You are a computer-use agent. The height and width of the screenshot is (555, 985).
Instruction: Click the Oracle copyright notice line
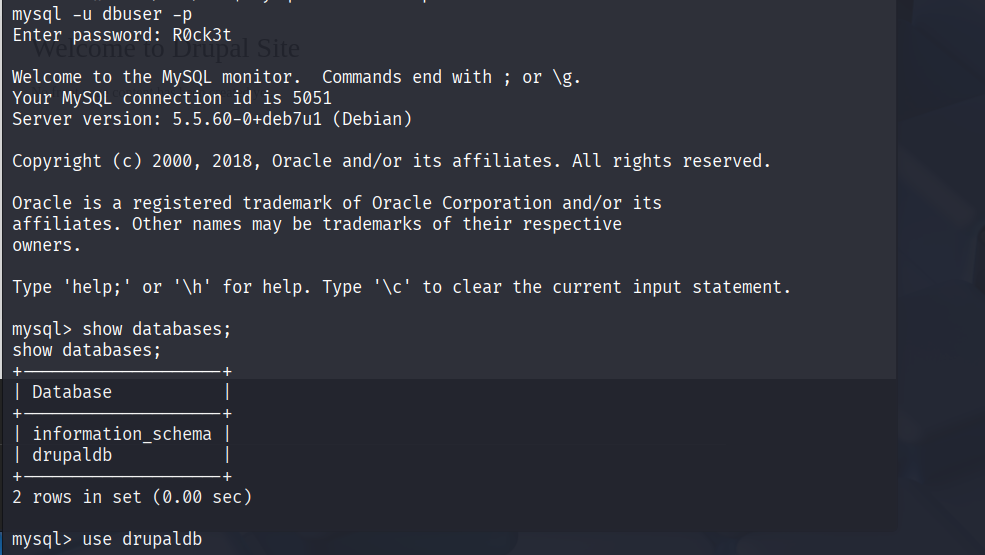coord(391,161)
